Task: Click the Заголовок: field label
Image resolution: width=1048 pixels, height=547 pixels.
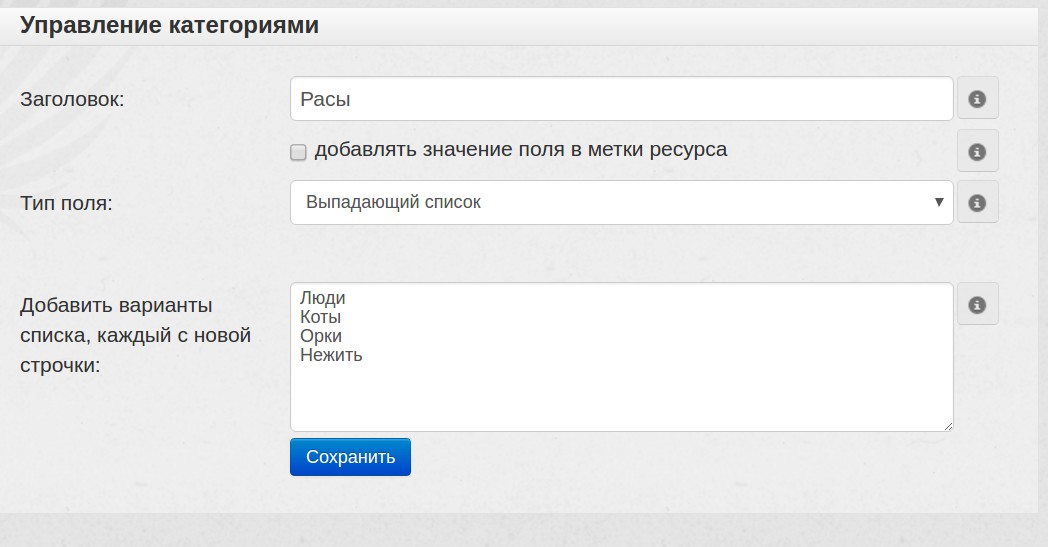Action: click(x=72, y=99)
